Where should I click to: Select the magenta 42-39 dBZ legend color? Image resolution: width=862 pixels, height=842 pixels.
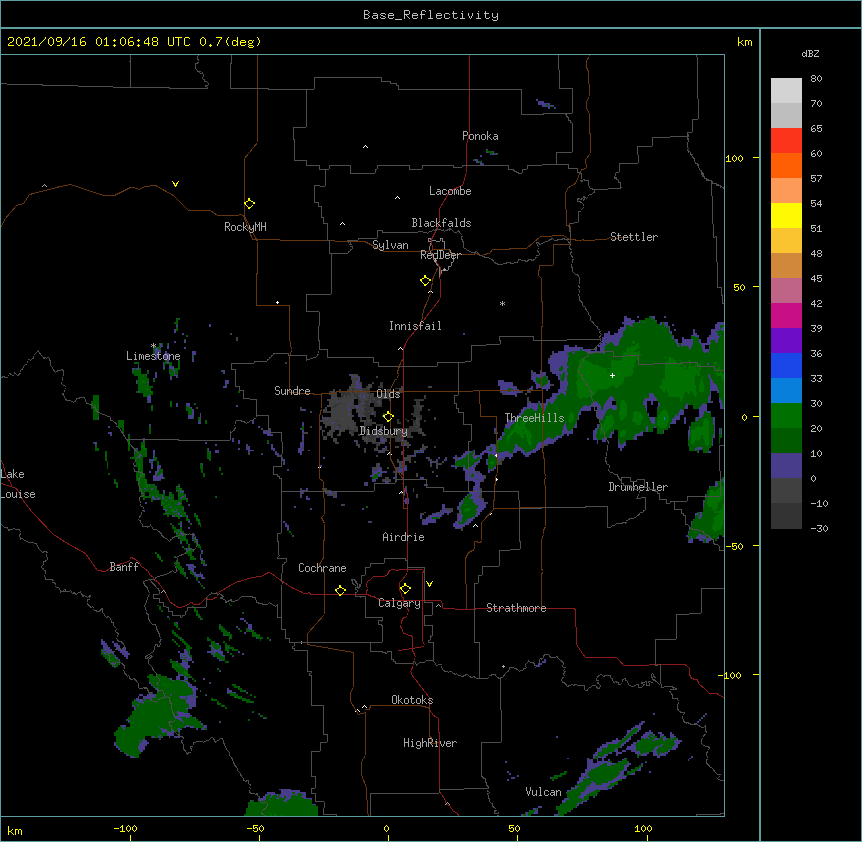click(786, 315)
